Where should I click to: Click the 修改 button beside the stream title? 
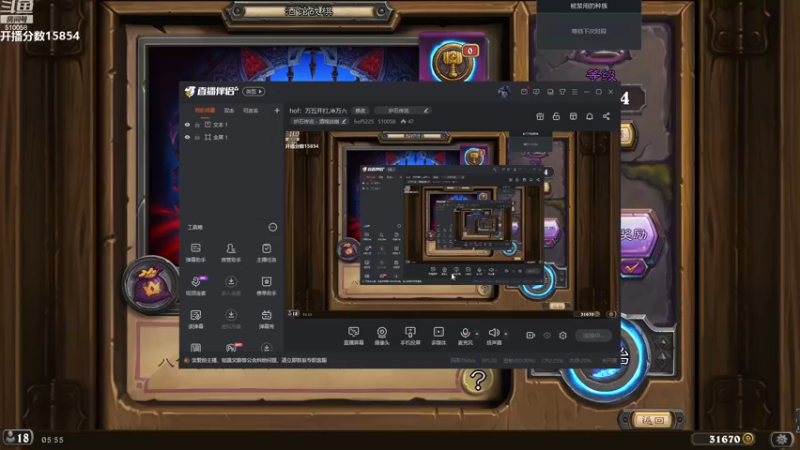tap(360, 110)
